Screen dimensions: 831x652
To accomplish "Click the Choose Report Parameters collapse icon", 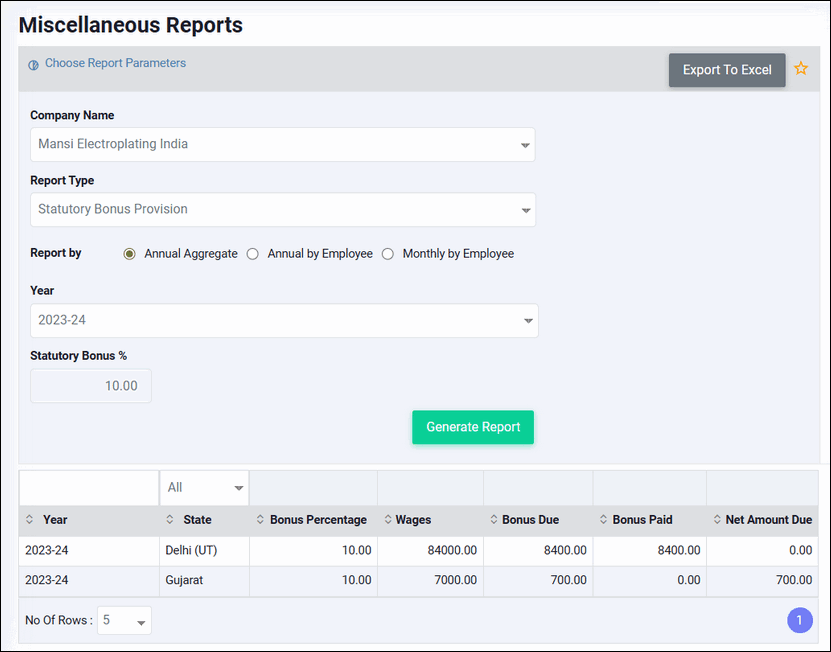I will pyautogui.click(x=34, y=64).
